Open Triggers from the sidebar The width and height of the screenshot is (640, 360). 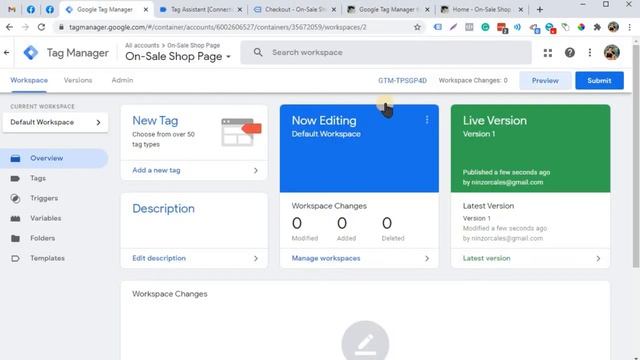tap(44, 198)
